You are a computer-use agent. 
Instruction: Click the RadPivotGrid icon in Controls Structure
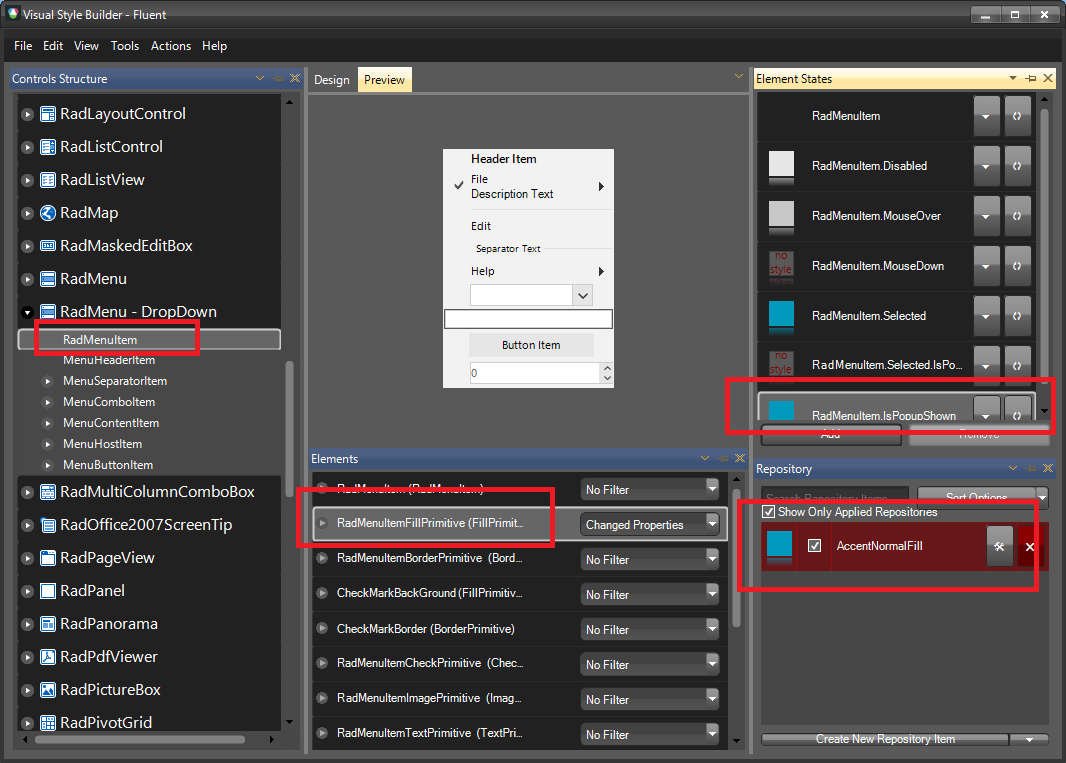point(48,722)
